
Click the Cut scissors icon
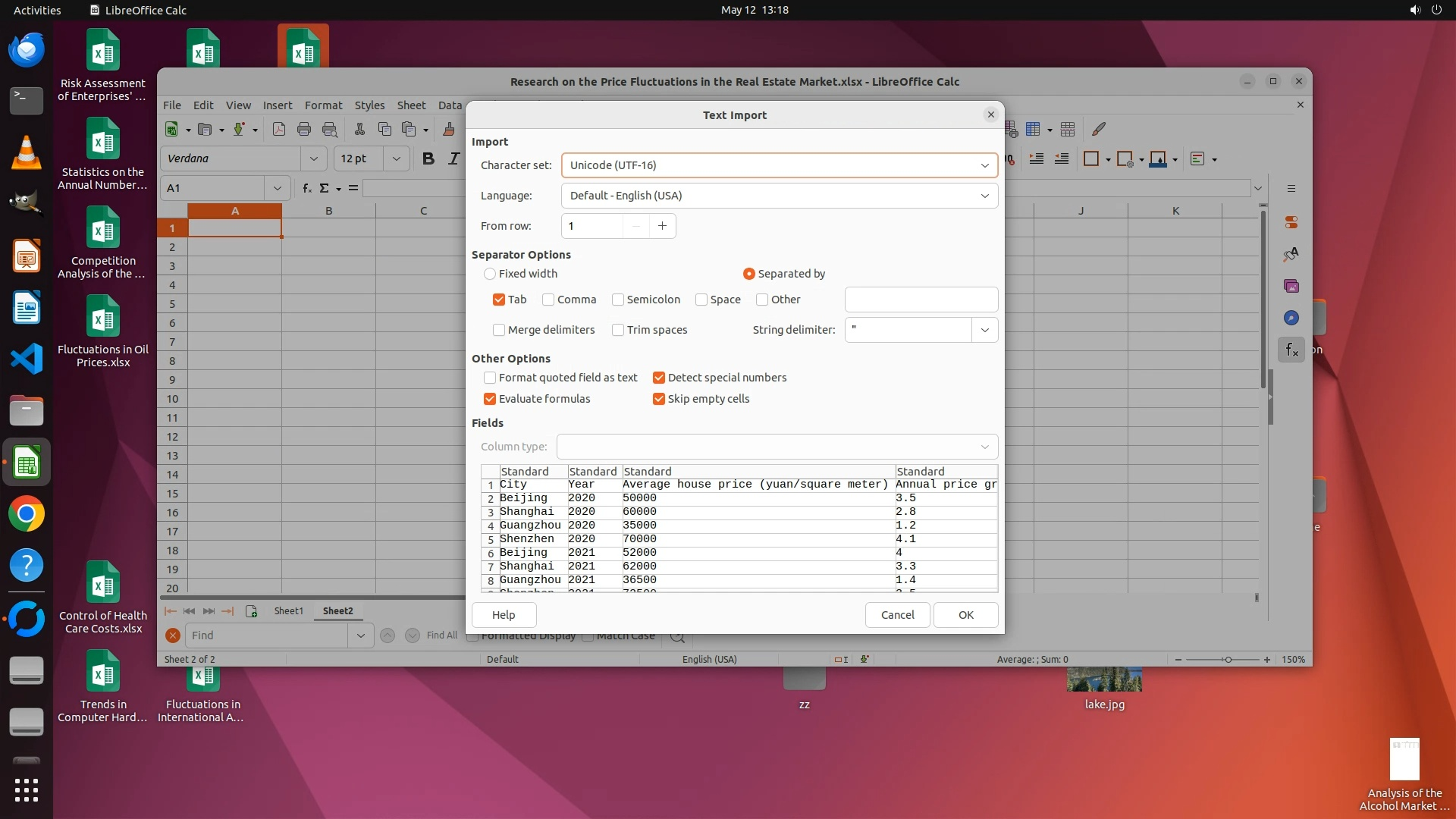pyautogui.click(x=359, y=130)
